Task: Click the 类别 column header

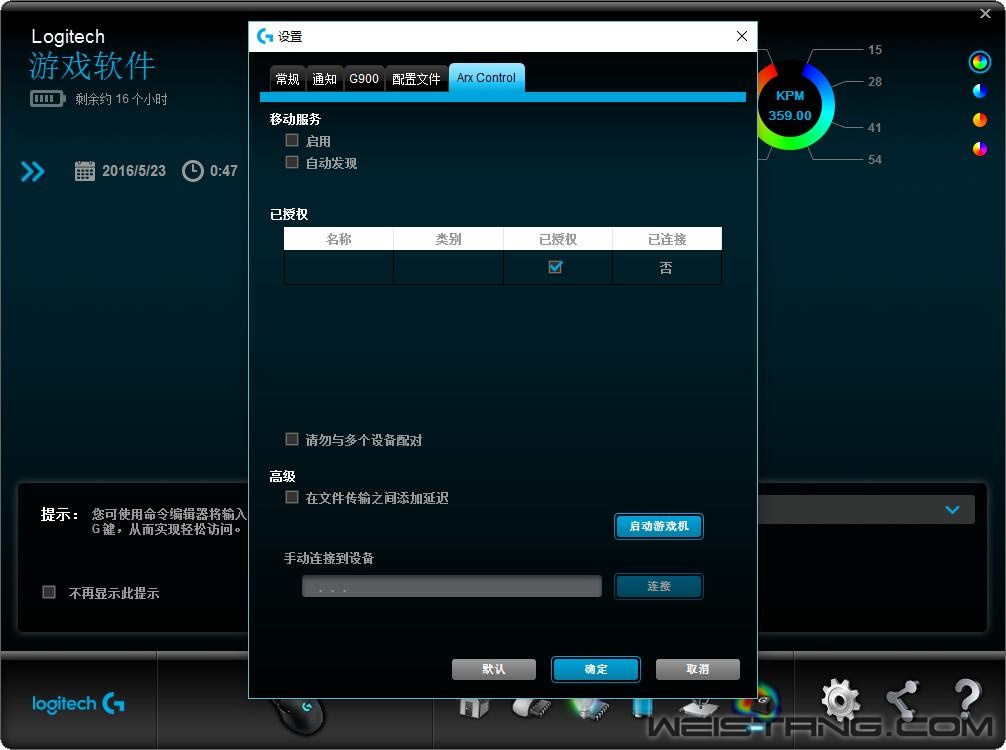Action: click(448, 239)
